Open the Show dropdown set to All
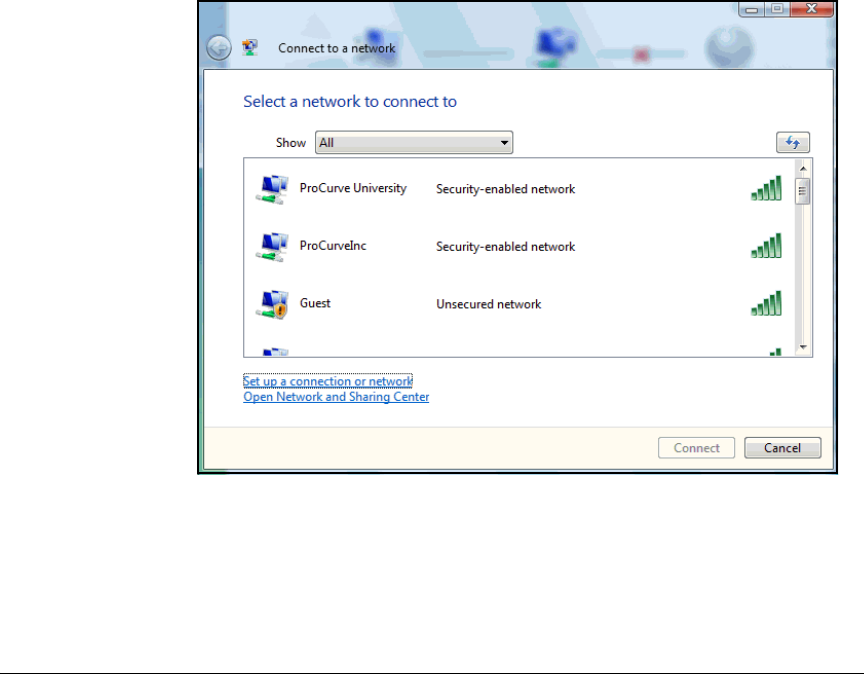Screen dimensions: 864x674 [414, 142]
